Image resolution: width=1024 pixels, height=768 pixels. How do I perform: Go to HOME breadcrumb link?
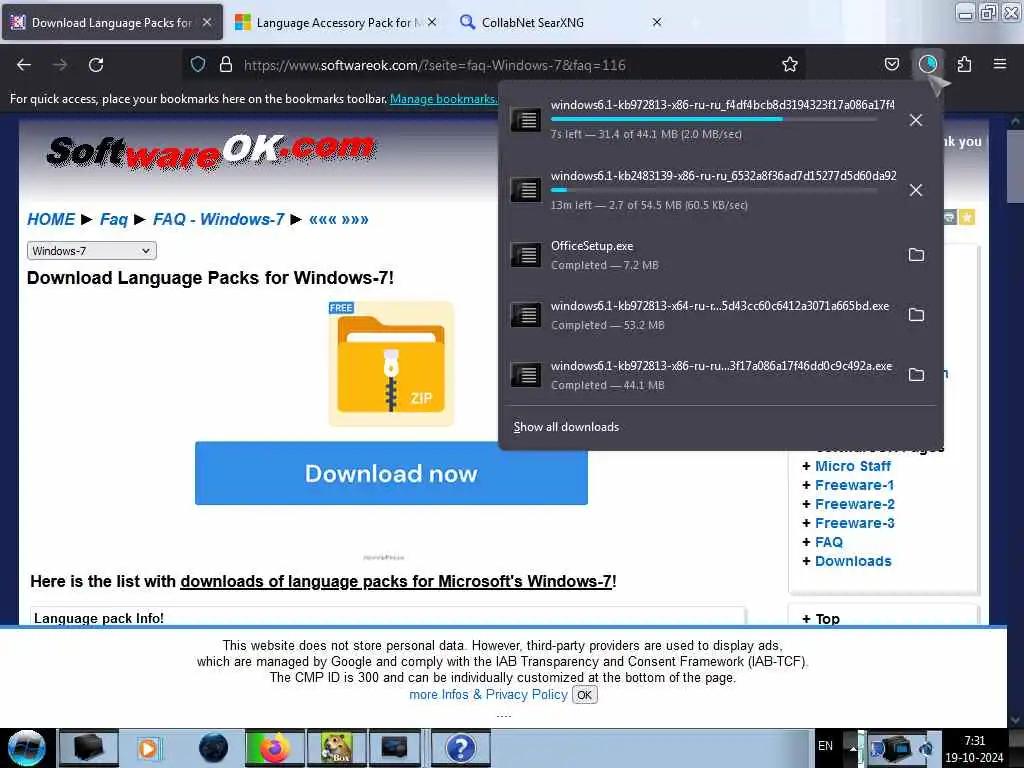pyautogui.click(x=51, y=219)
